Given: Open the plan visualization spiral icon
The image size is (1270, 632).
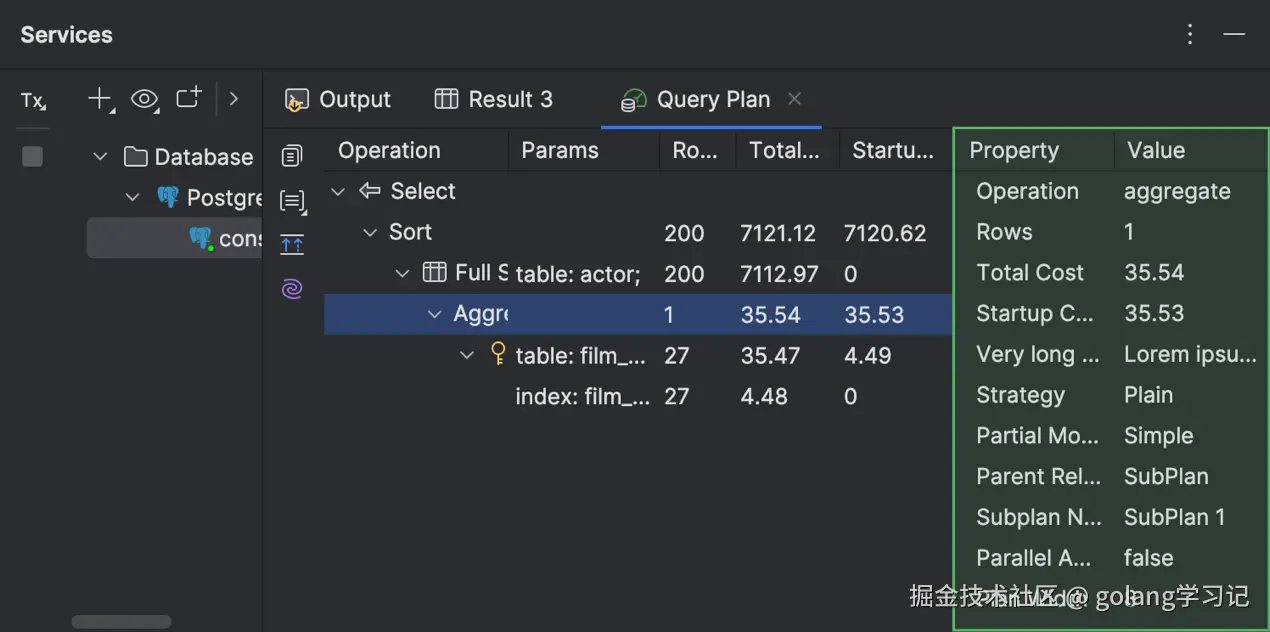Looking at the screenshot, I should 292,288.
